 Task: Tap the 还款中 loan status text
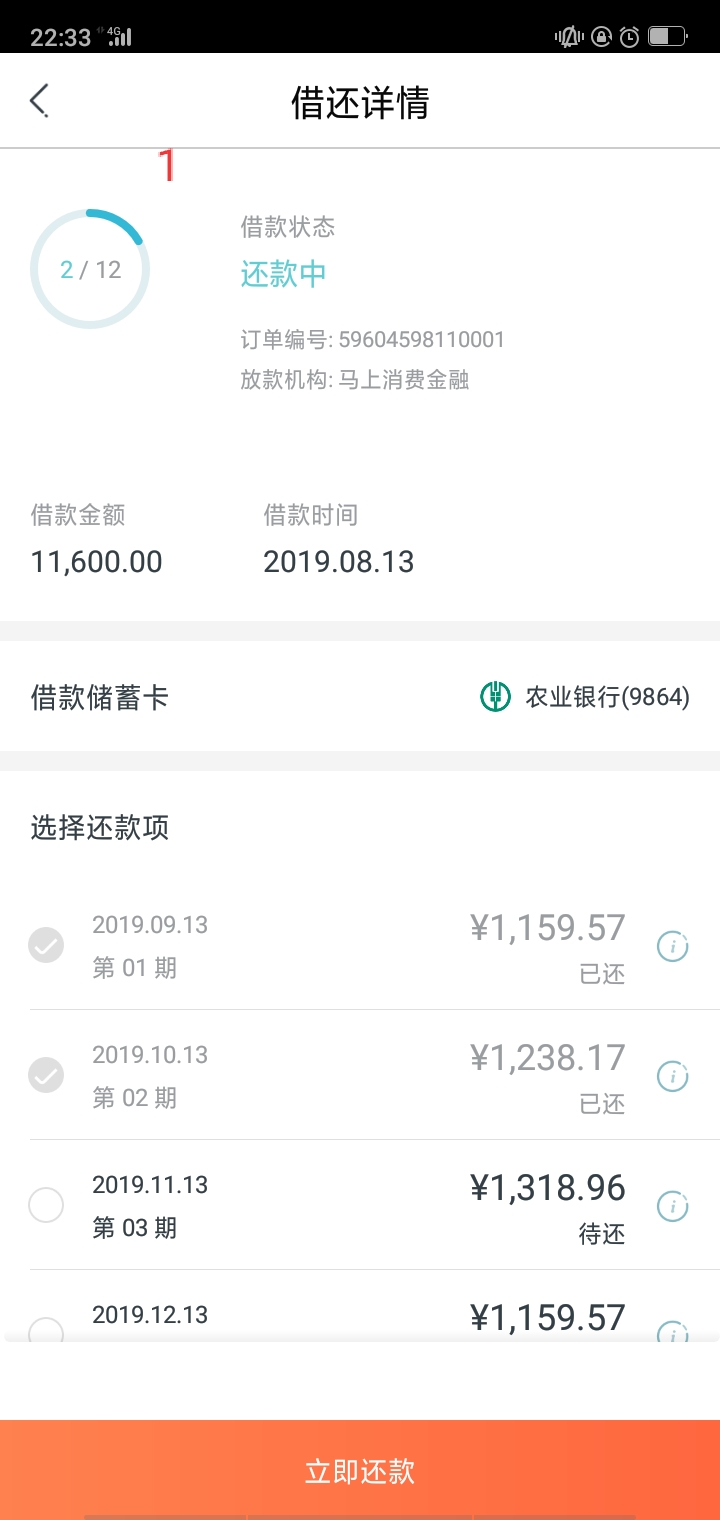point(284,274)
